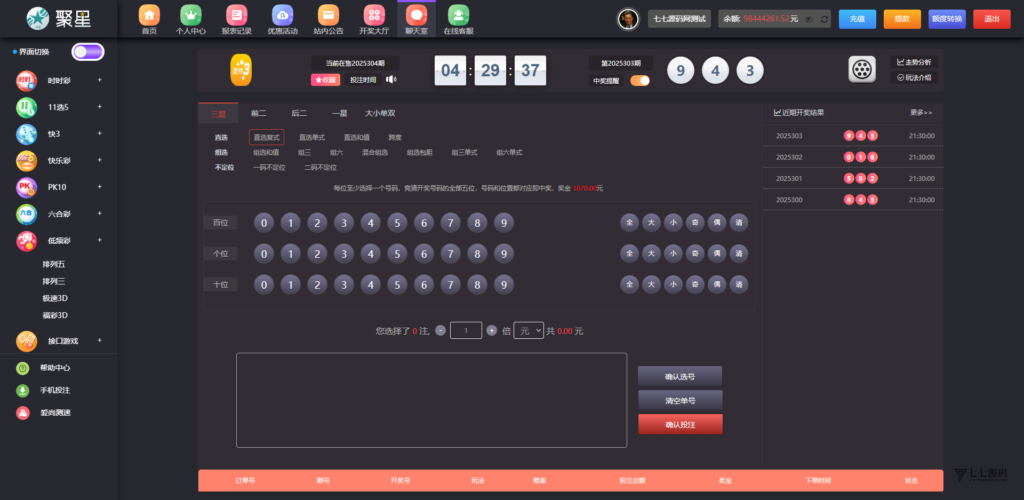The image size is (1024, 500).
Task: Open 站内公告 mail icon
Action: (x=327, y=16)
